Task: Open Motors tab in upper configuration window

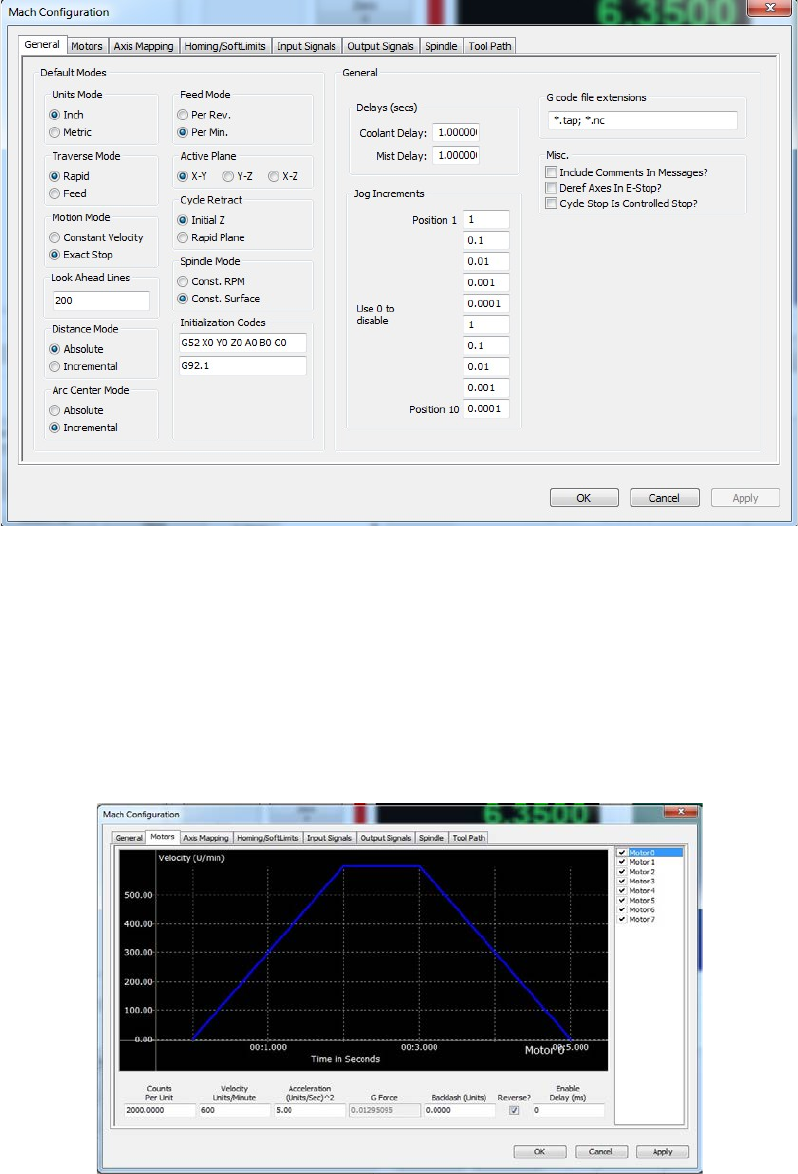Action: point(87,46)
